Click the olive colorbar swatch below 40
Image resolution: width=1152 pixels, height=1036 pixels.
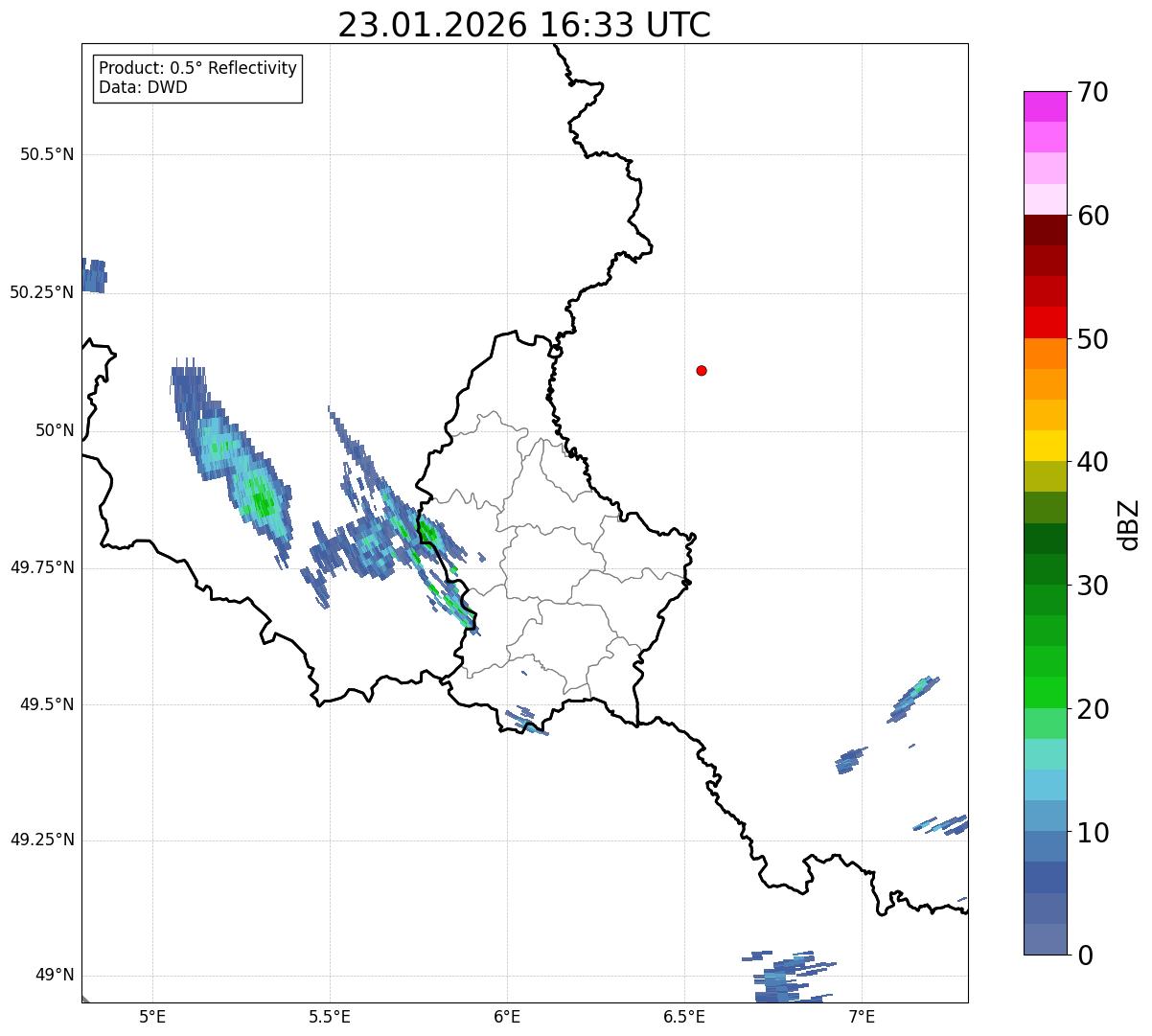pos(1046,476)
